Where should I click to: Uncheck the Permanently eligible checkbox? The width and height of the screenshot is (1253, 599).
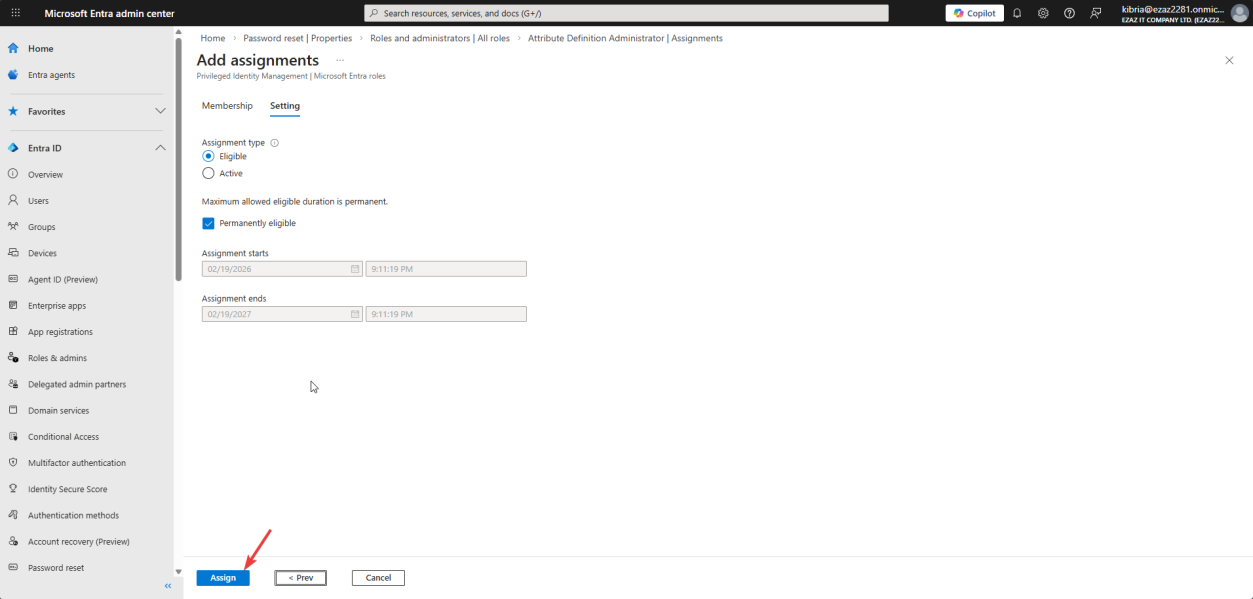coord(208,223)
